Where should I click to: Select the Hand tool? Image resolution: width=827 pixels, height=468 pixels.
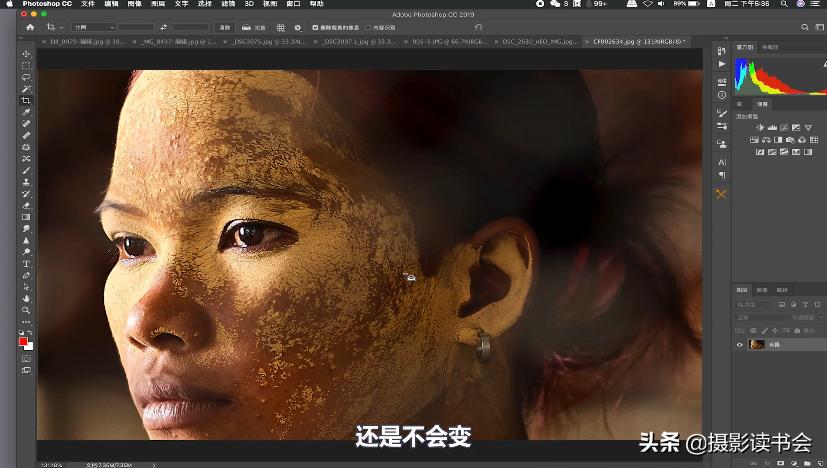(26, 299)
